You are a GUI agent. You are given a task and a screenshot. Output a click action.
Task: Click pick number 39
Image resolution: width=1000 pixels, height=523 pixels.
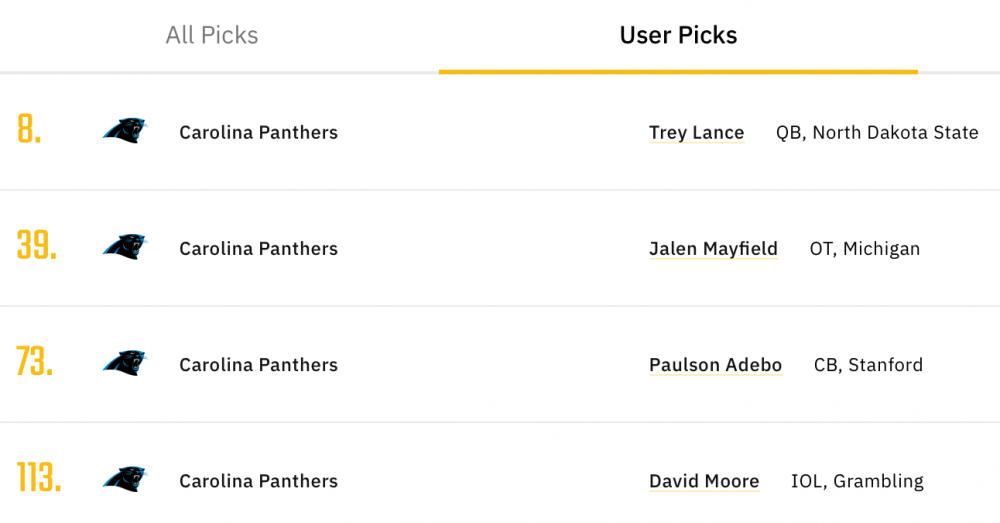(x=37, y=247)
